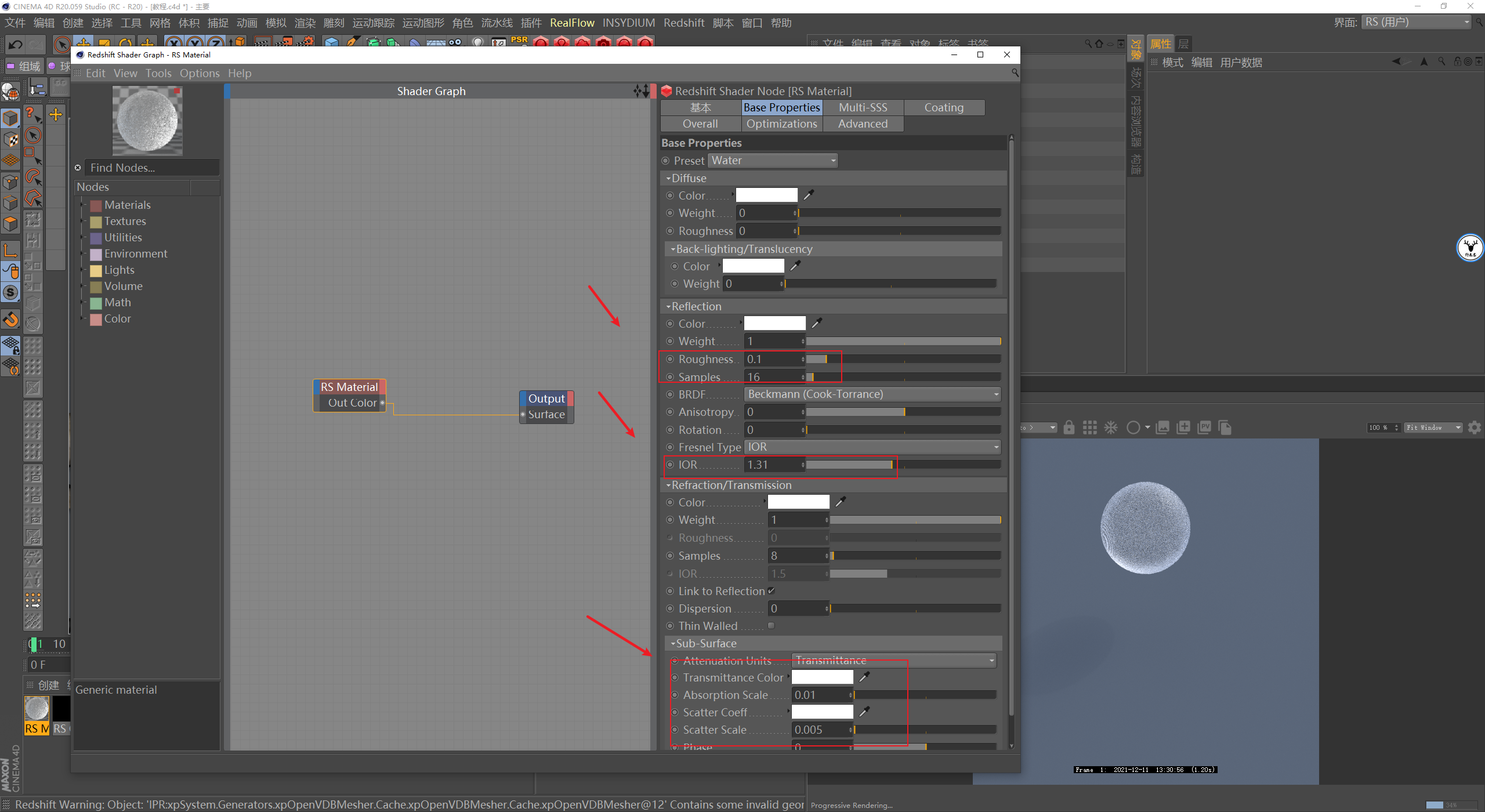Click the lock icon in render view
1485x812 pixels.
tap(1069, 427)
